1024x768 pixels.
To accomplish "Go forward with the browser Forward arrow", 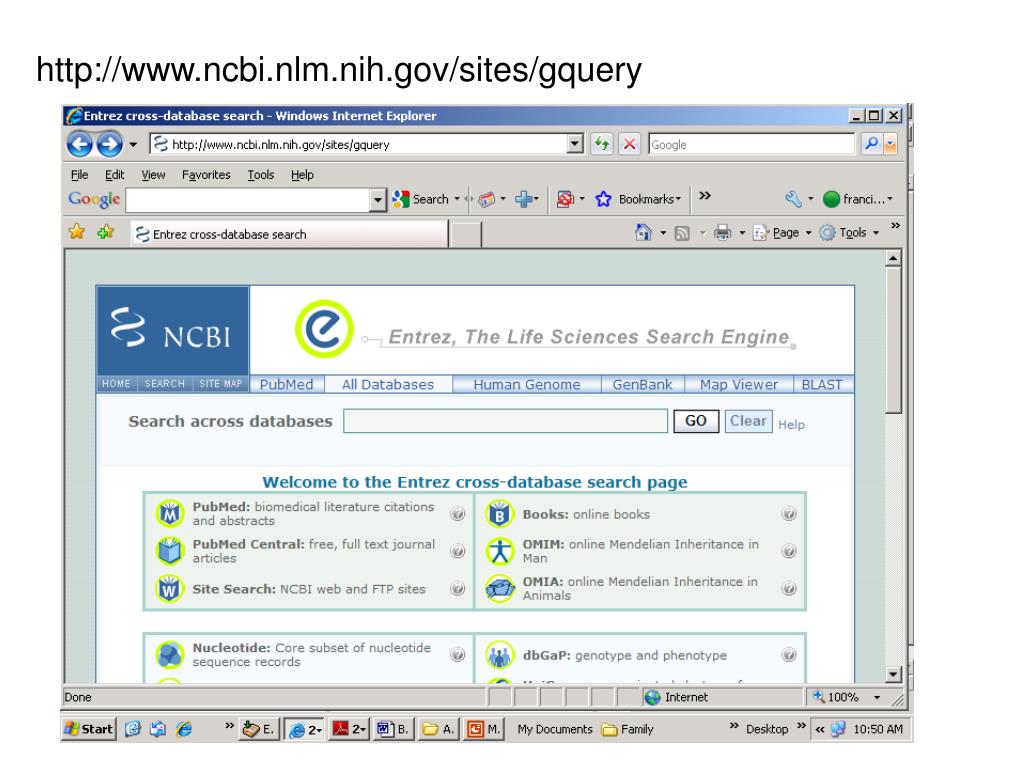I will [109, 144].
